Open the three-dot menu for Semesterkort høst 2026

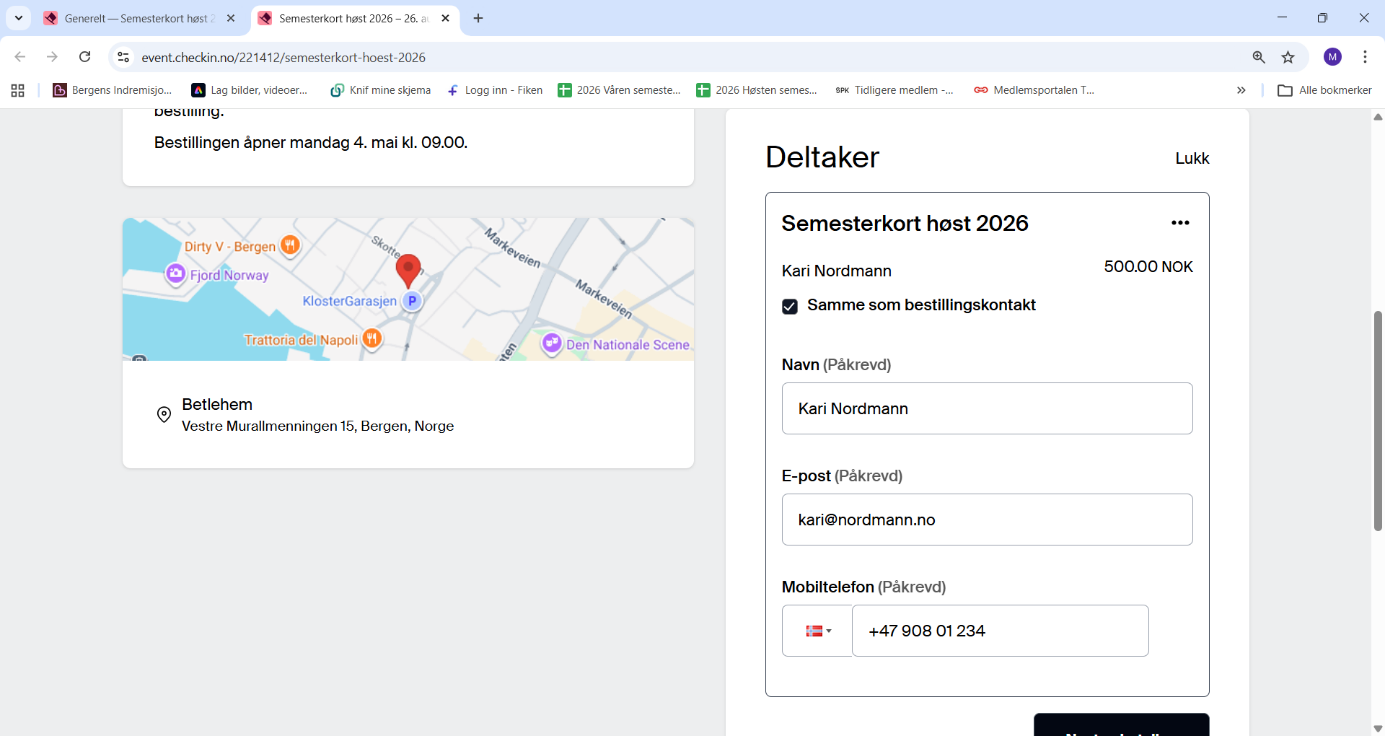click(x=1180, y=223)
